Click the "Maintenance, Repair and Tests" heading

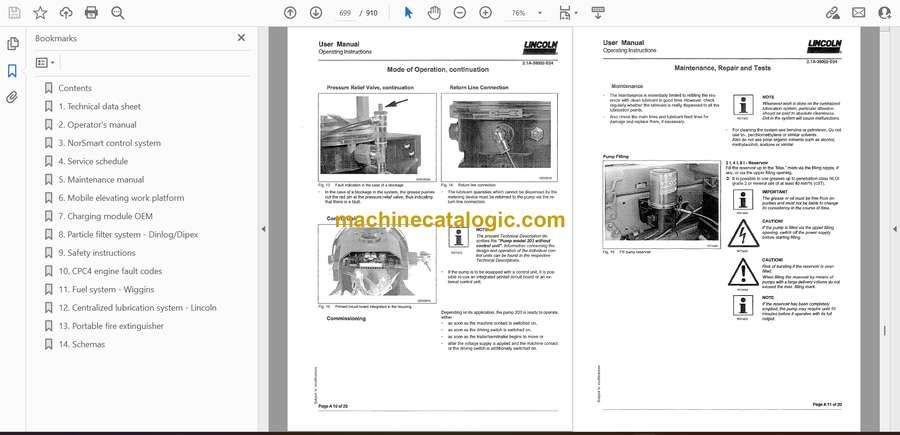722,68
